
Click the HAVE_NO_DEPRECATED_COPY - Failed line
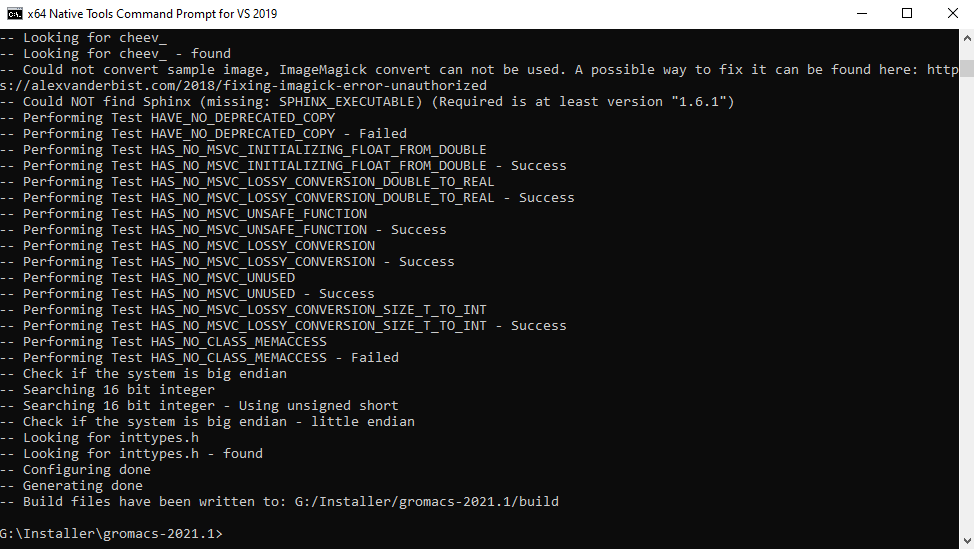[x=204, y=134]
